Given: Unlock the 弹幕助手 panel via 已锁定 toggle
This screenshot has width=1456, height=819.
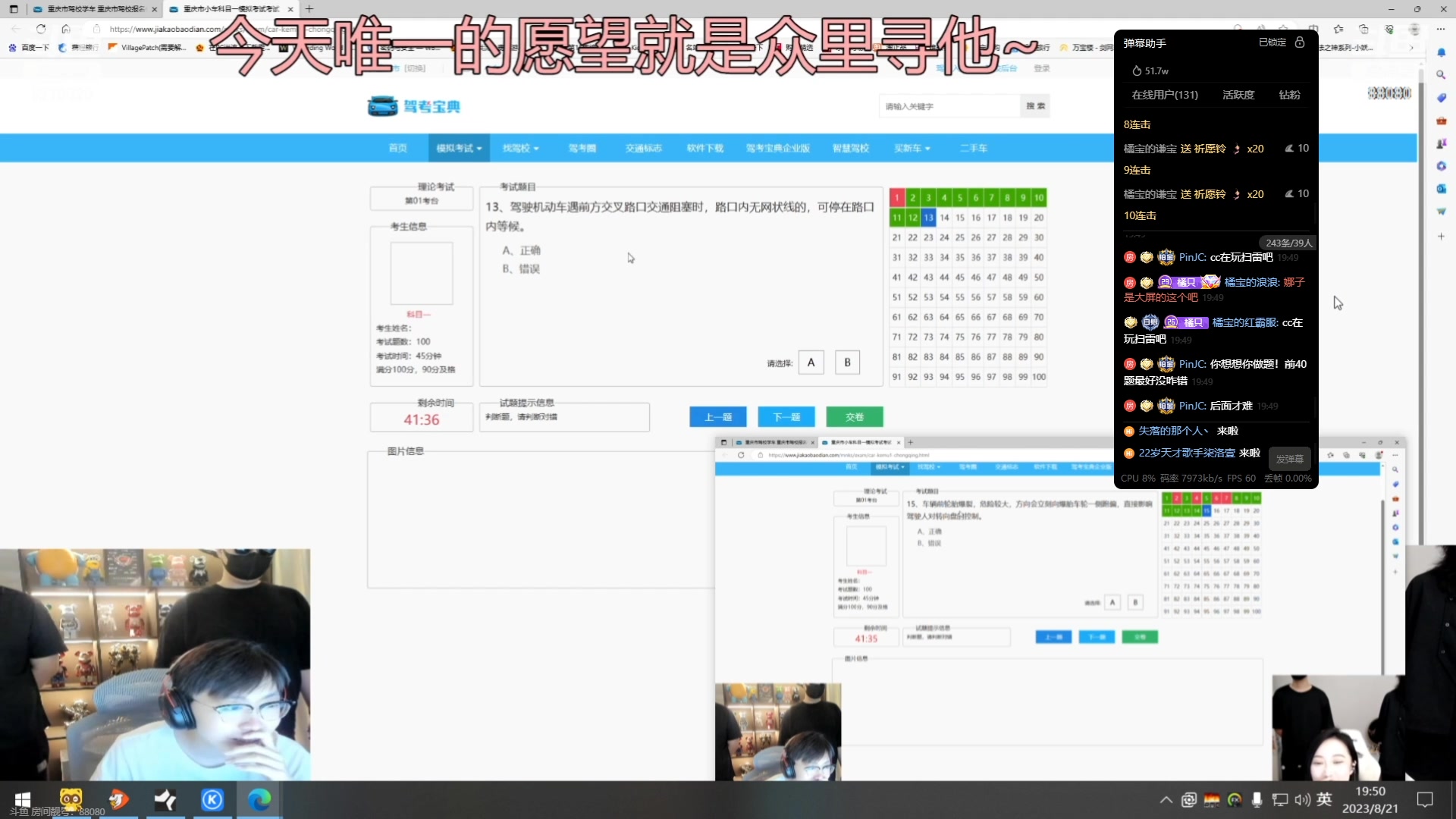Looking at the screenshot, I should pos(1274,42).
